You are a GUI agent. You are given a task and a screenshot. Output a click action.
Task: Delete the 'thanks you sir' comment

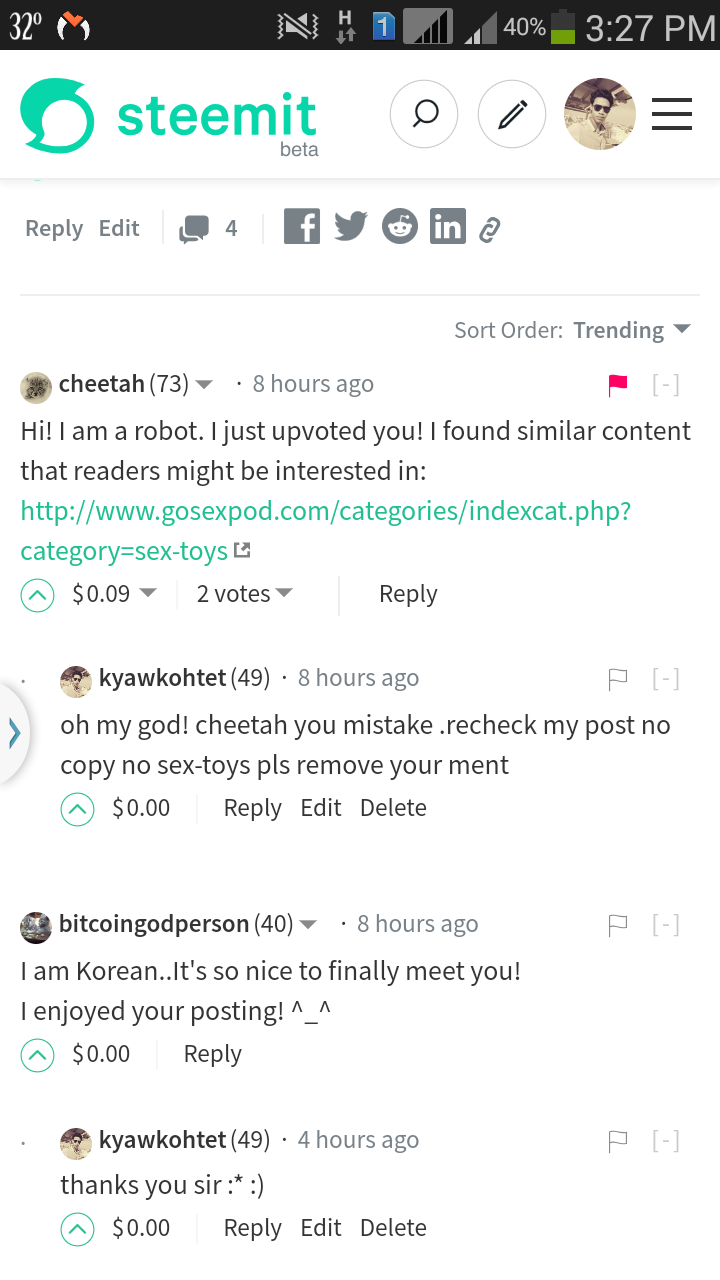click(x=393, y=1228)
